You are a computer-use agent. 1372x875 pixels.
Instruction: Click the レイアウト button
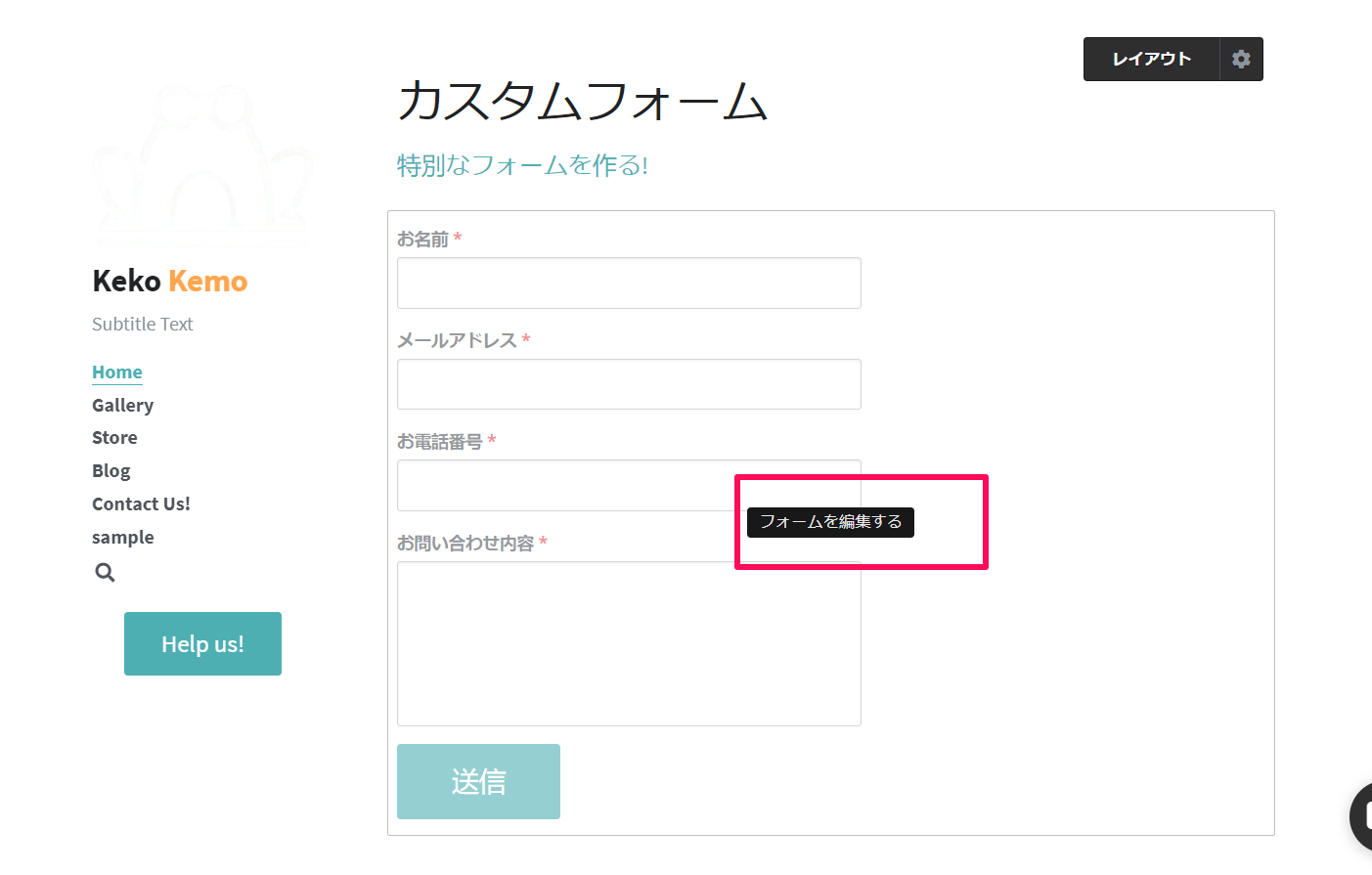coord(1151,59)
